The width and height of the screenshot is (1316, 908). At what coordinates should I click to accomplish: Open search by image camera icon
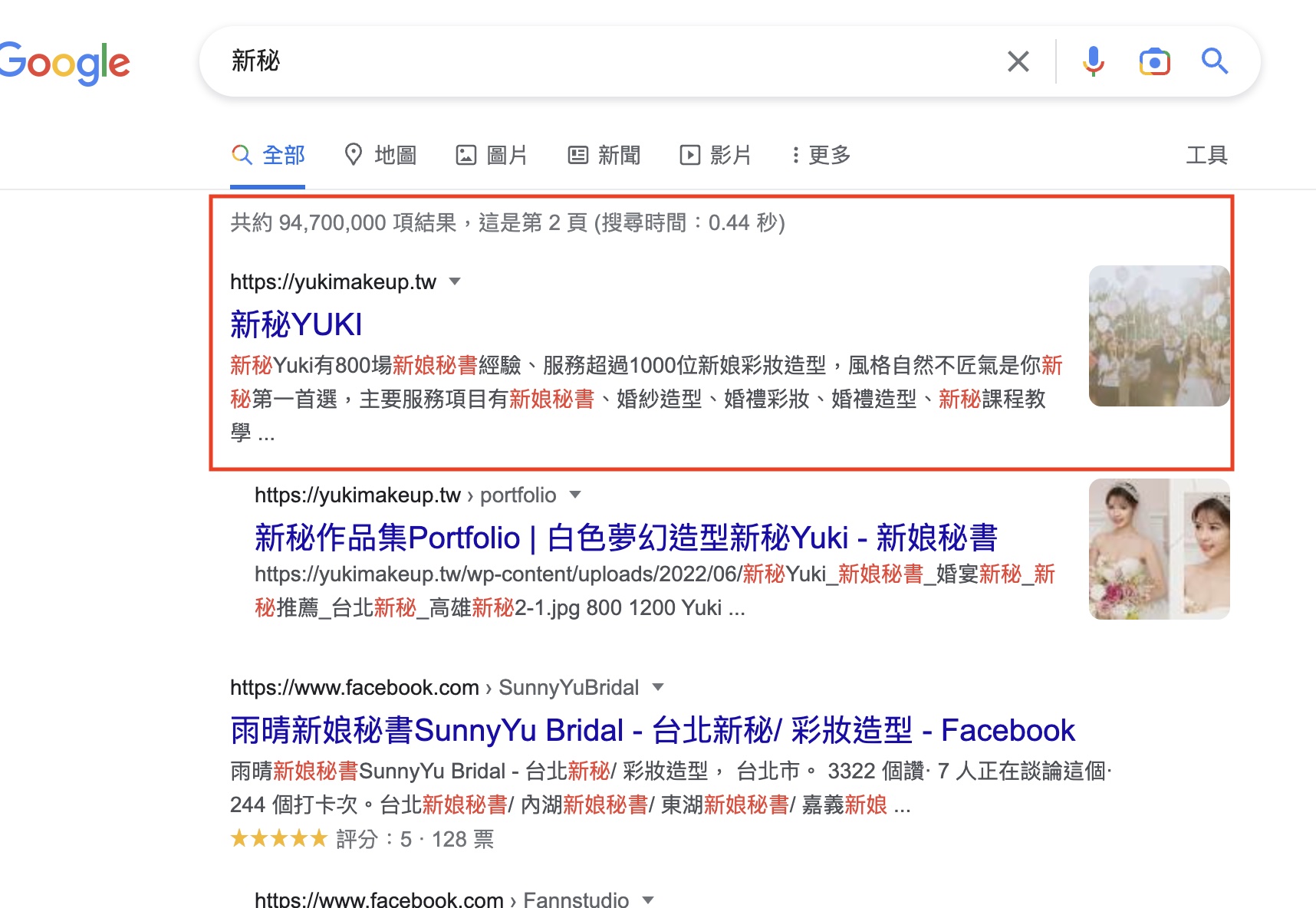pos(1154,61)
